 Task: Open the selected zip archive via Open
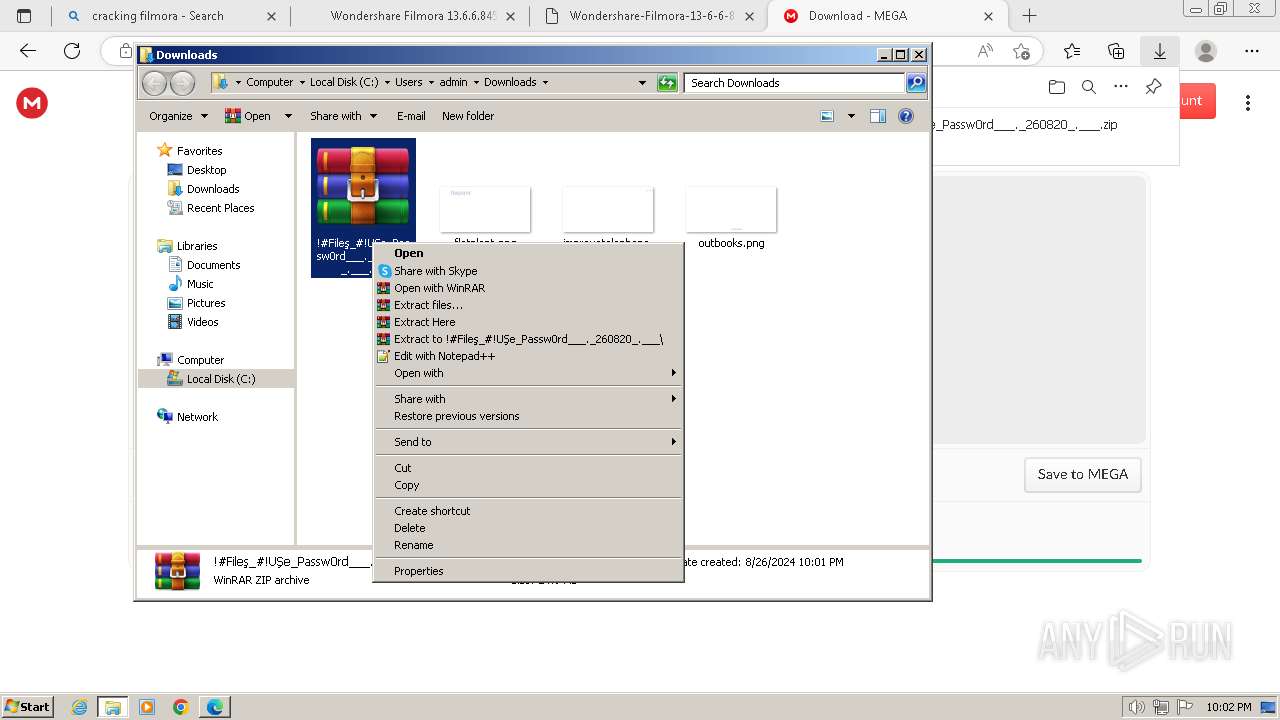pyautogui.click(x=408, y=253)
